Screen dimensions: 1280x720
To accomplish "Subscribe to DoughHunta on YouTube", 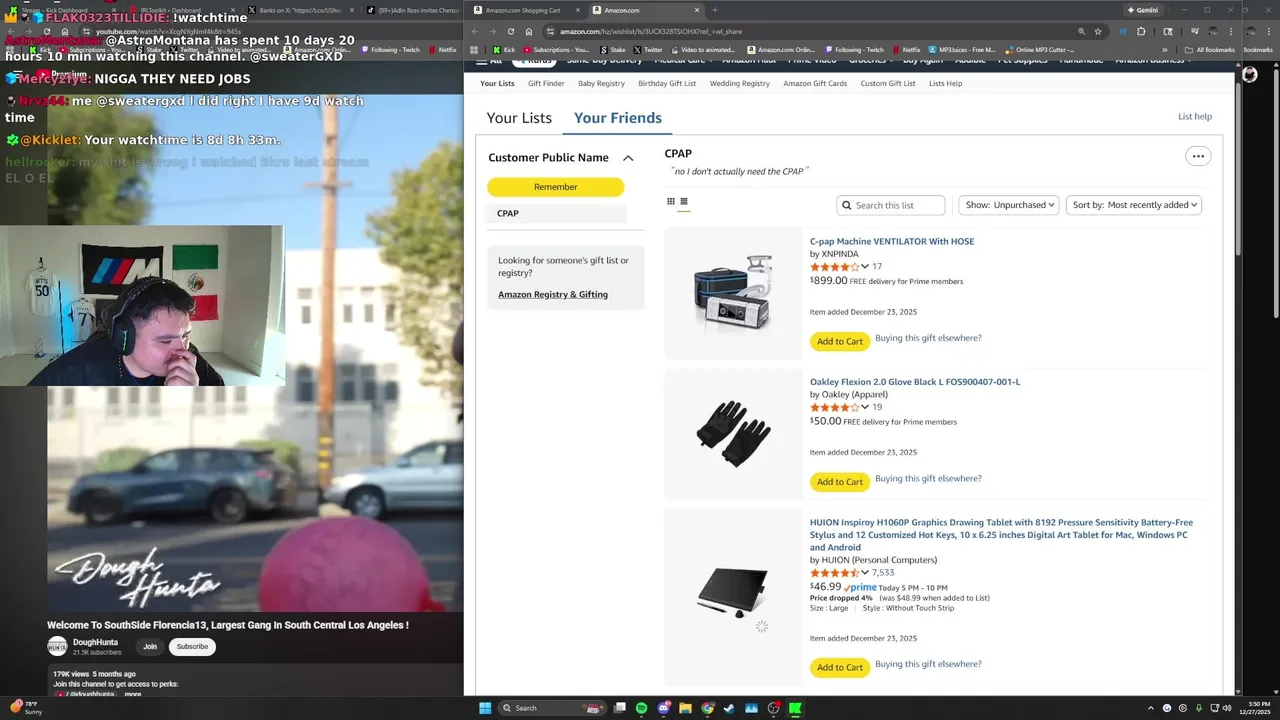I will click(192, 646).
